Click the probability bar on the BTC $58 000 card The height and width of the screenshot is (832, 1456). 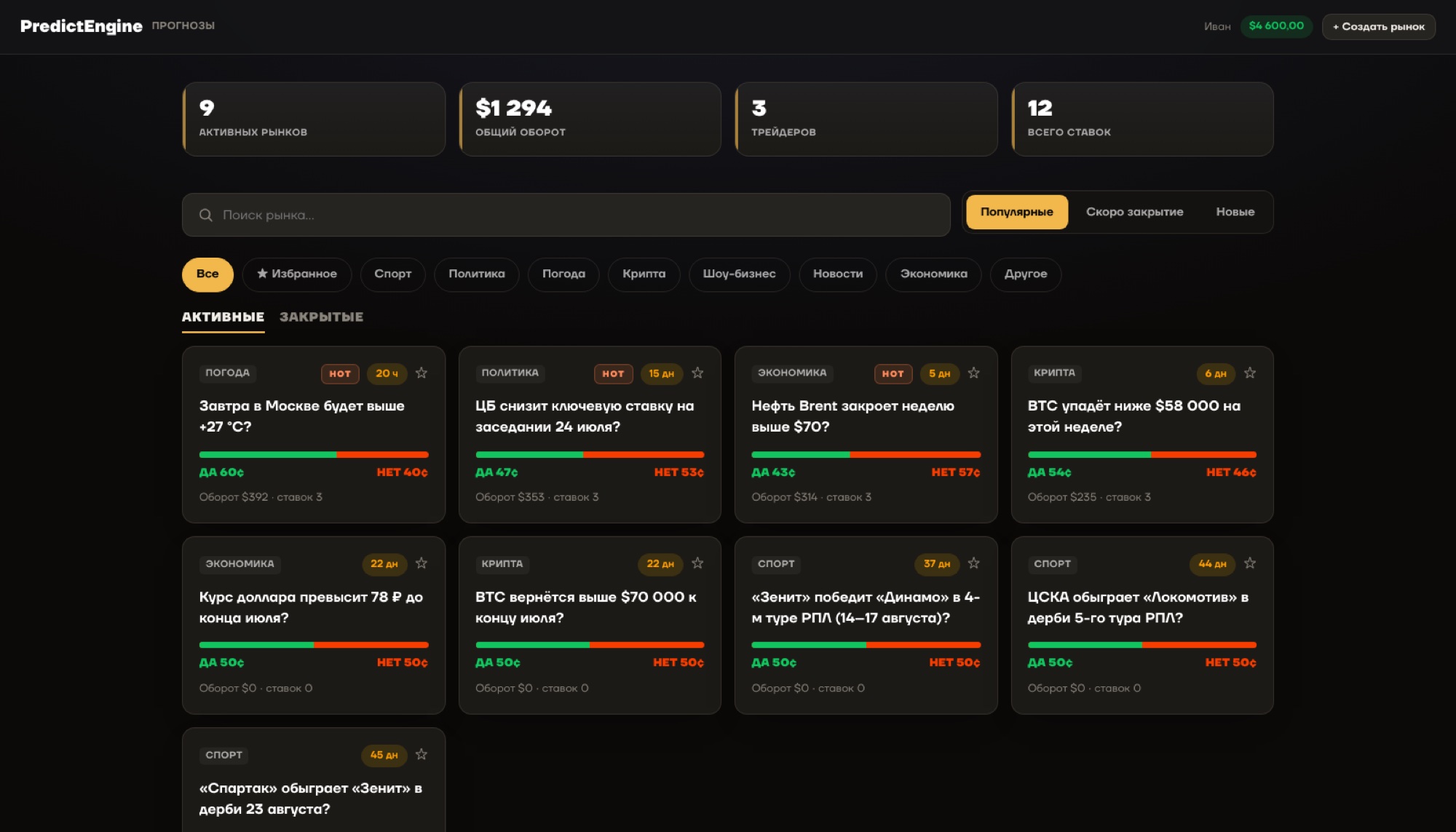(1142, 455)
